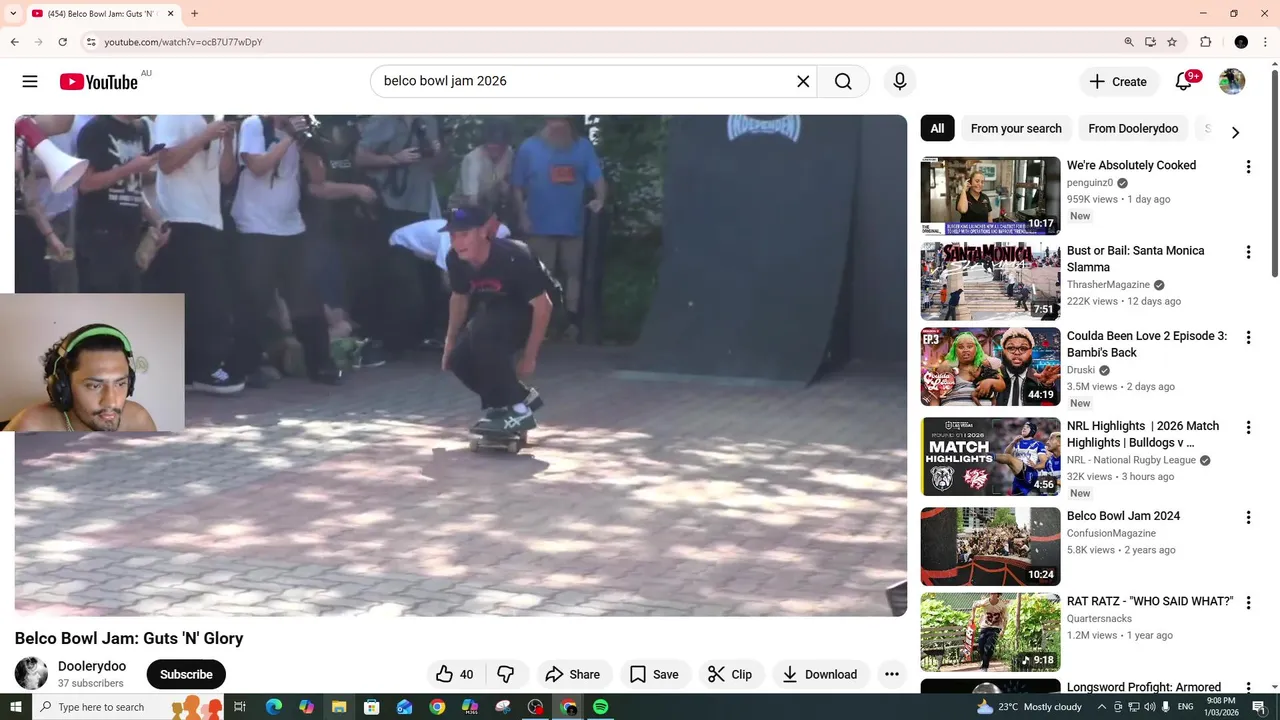The width and height of the screenshot is (1280, 720).
Task: Select From your search chip
Action: (1016, 128)
